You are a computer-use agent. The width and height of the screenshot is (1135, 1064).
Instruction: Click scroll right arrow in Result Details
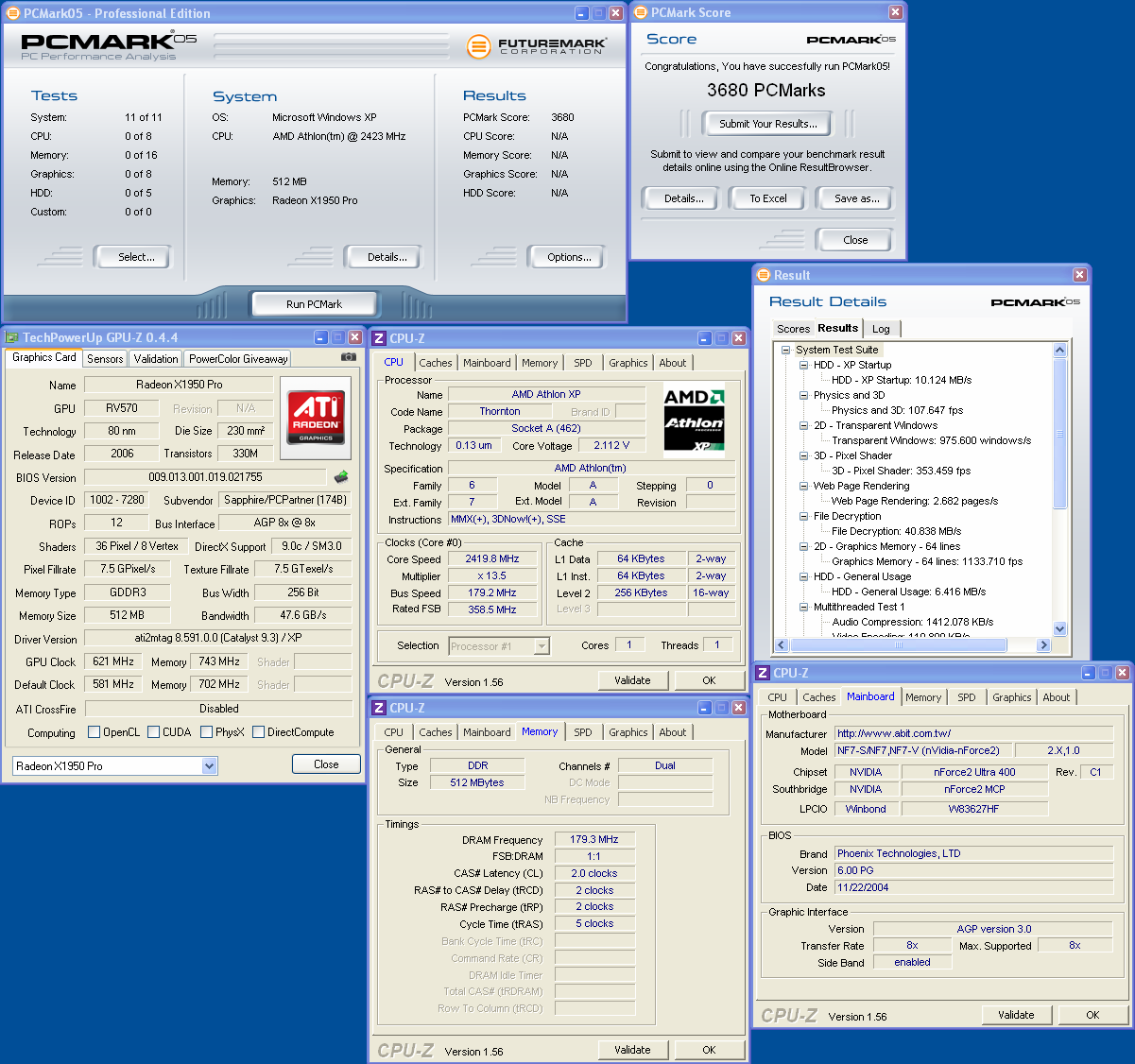pyautogui.click(x=1043, y=645)
